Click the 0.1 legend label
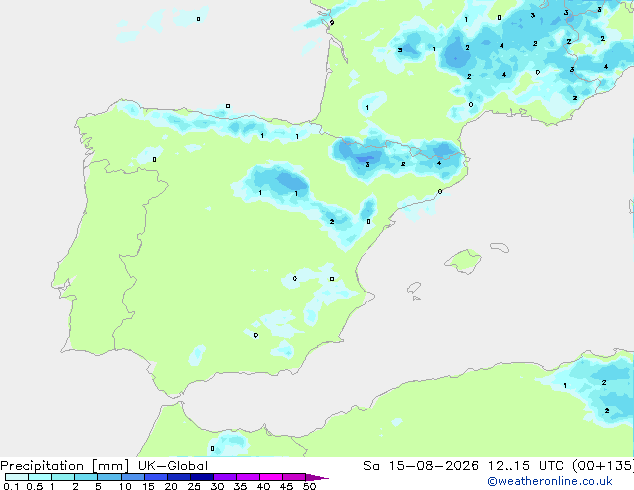Image resolution: width=634 pixels, height=490 pixels. [x=11, y=486]
